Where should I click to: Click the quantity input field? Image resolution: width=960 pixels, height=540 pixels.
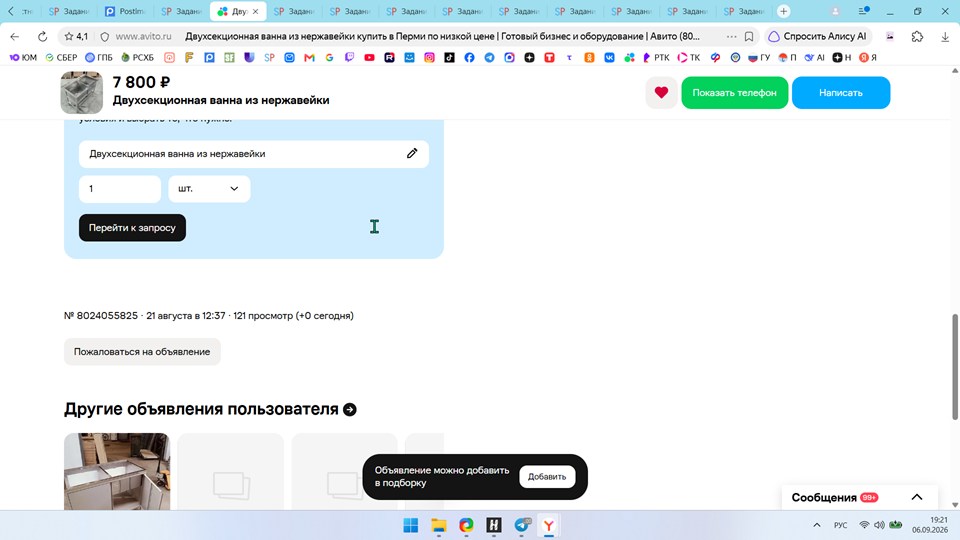click(x=120, y=189)
